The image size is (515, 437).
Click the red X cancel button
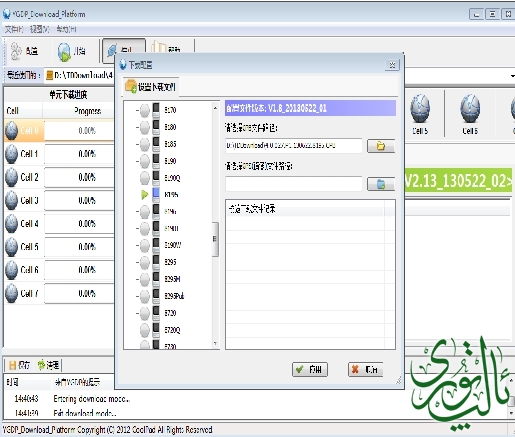pyautogui.click(x=366, y=369)
